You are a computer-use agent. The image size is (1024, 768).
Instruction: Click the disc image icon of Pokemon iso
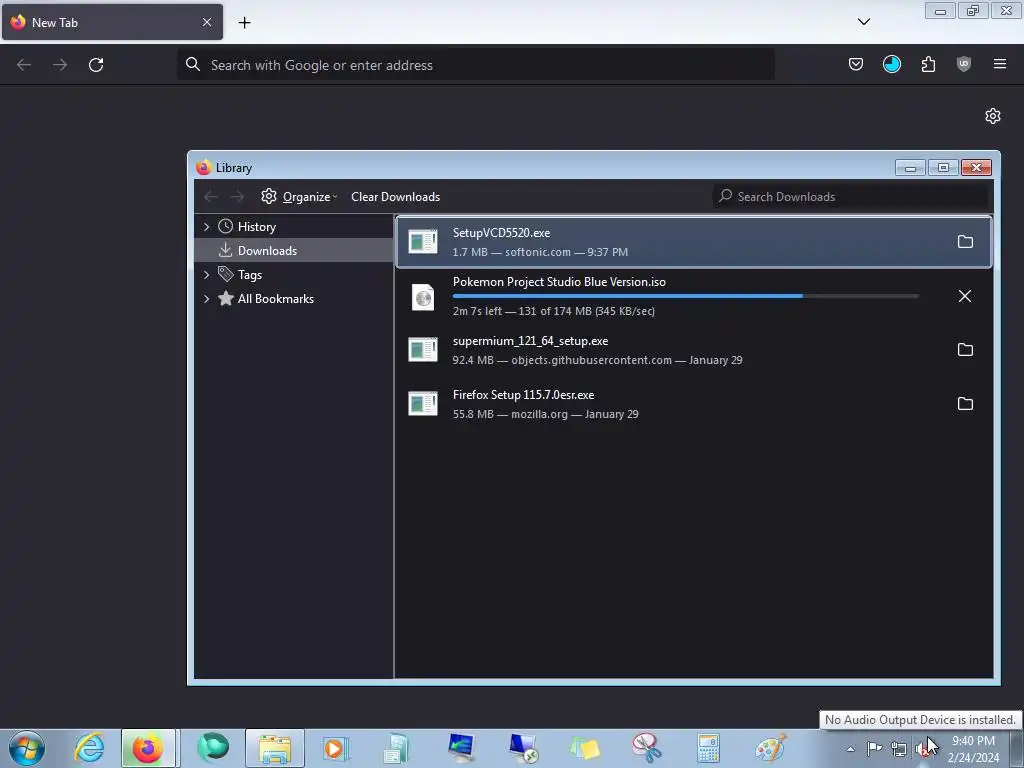coord(423,297)
